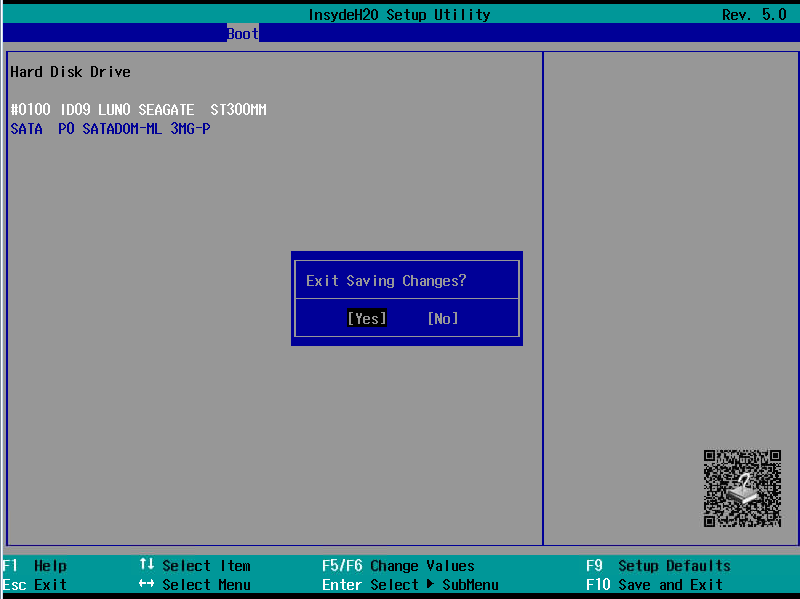Confirm with the [Yes] option

(367, 318)
